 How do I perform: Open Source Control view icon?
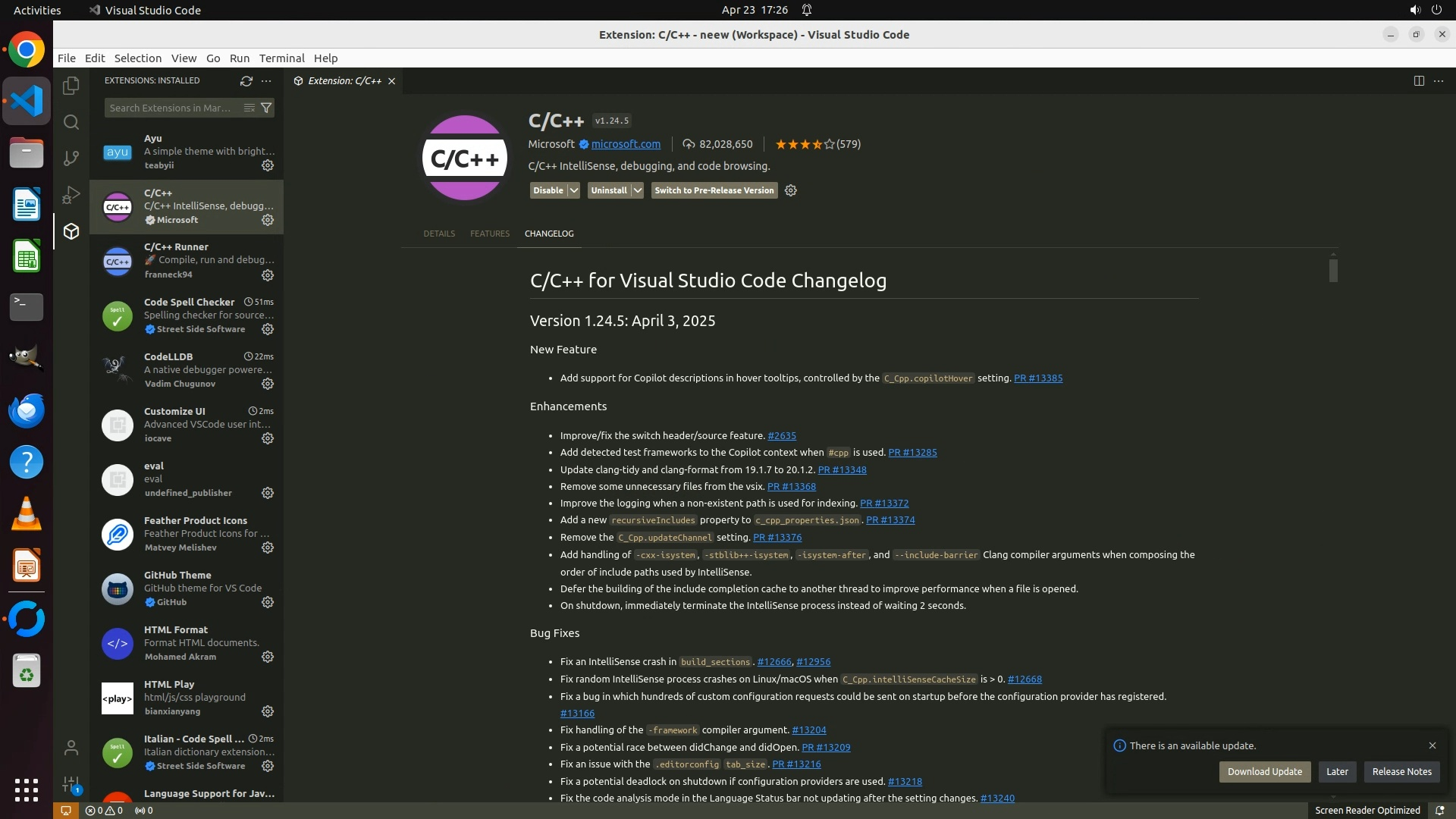pyautogui.click(x=71, y=158)
